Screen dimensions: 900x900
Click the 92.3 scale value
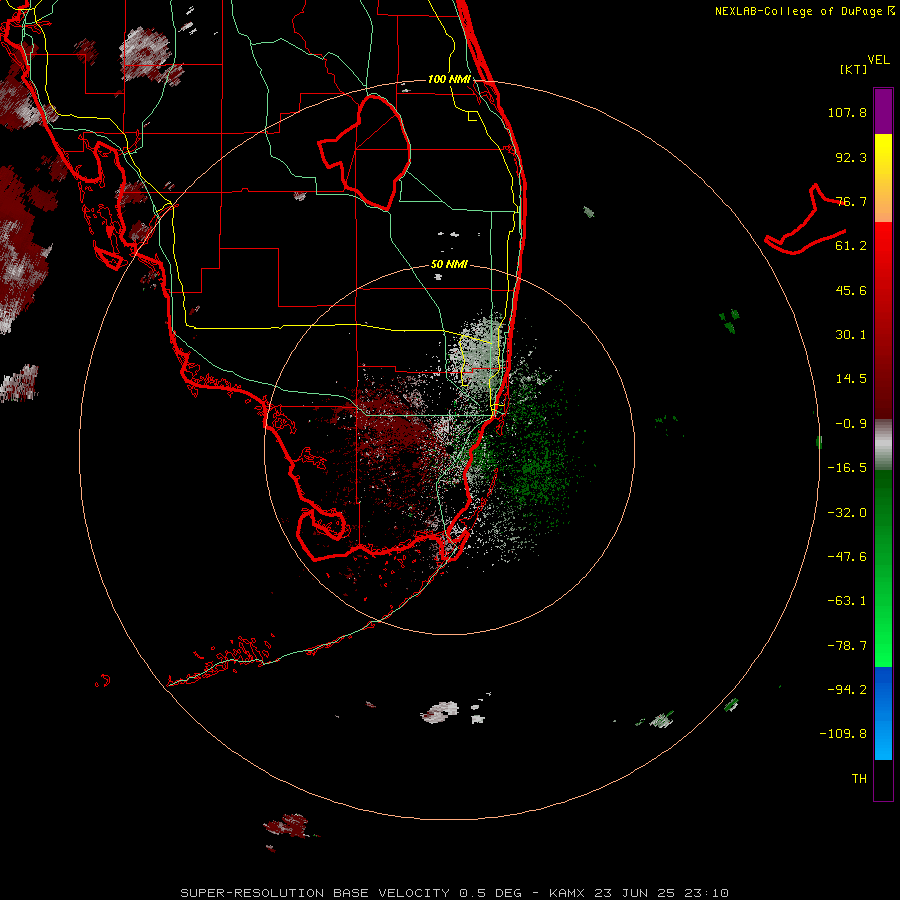click(851, 157)
